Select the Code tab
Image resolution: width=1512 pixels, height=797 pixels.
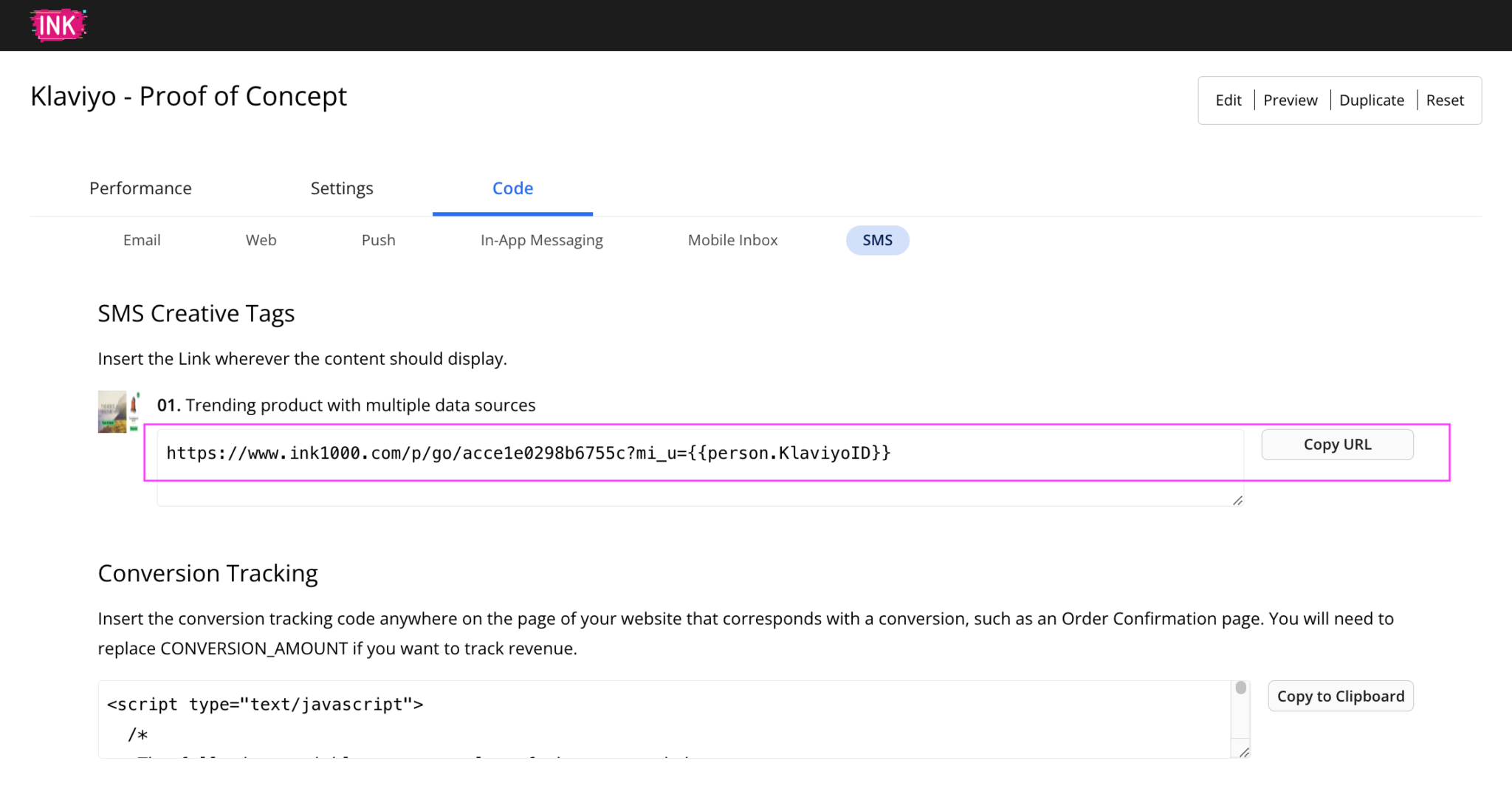point(512,188)
